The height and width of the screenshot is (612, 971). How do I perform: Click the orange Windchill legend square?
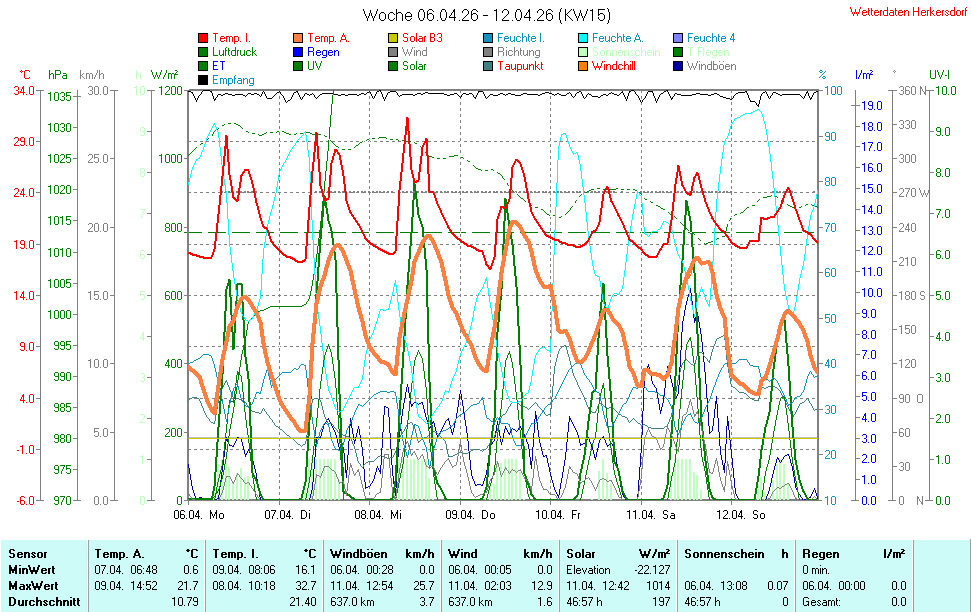(583, 66)
